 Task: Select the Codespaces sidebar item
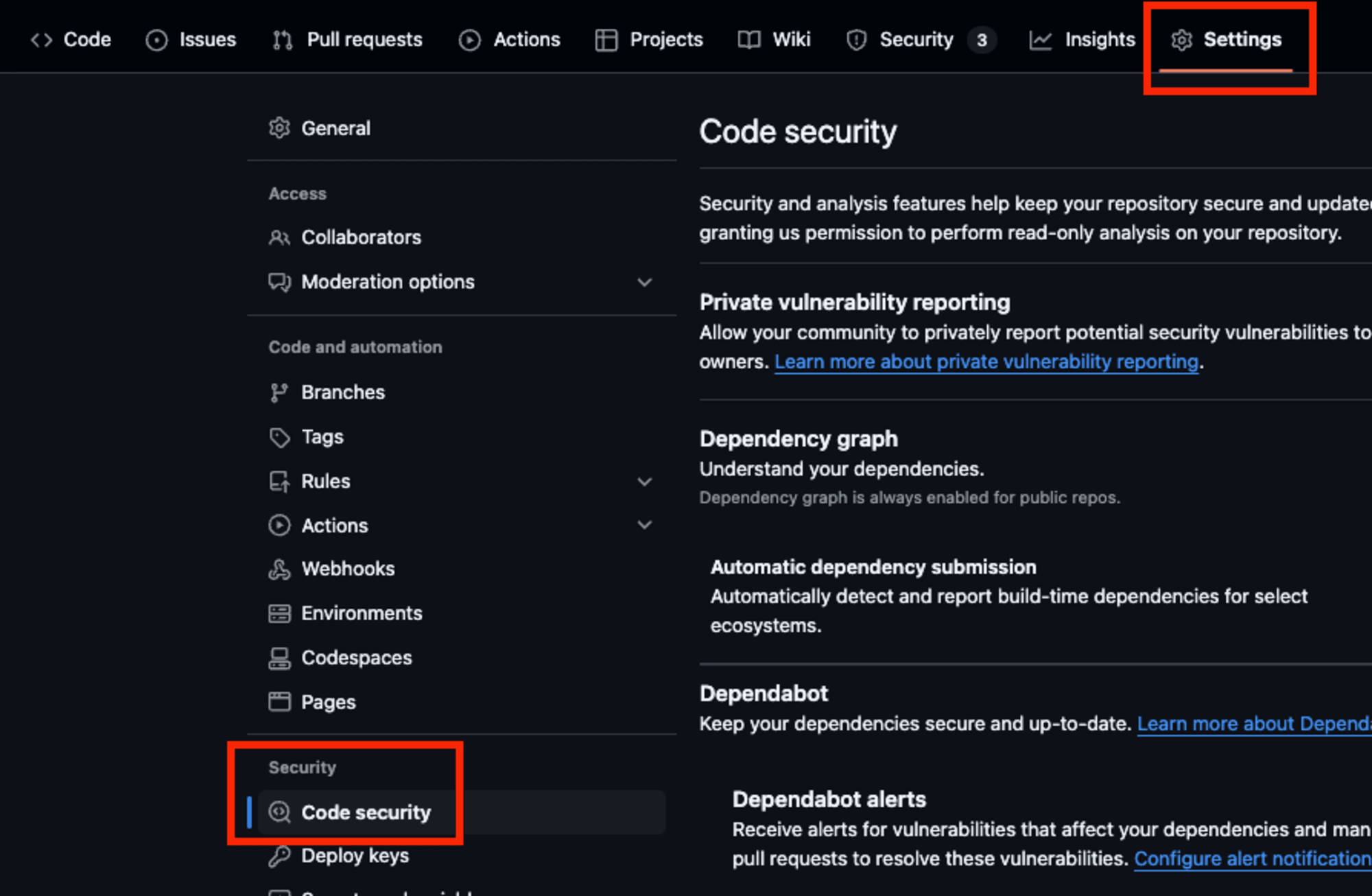(355, 657)
